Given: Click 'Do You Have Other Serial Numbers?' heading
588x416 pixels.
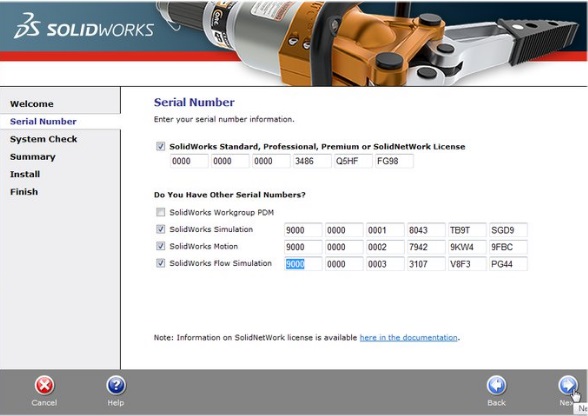Looking at the screenshot, I should 230,195.
